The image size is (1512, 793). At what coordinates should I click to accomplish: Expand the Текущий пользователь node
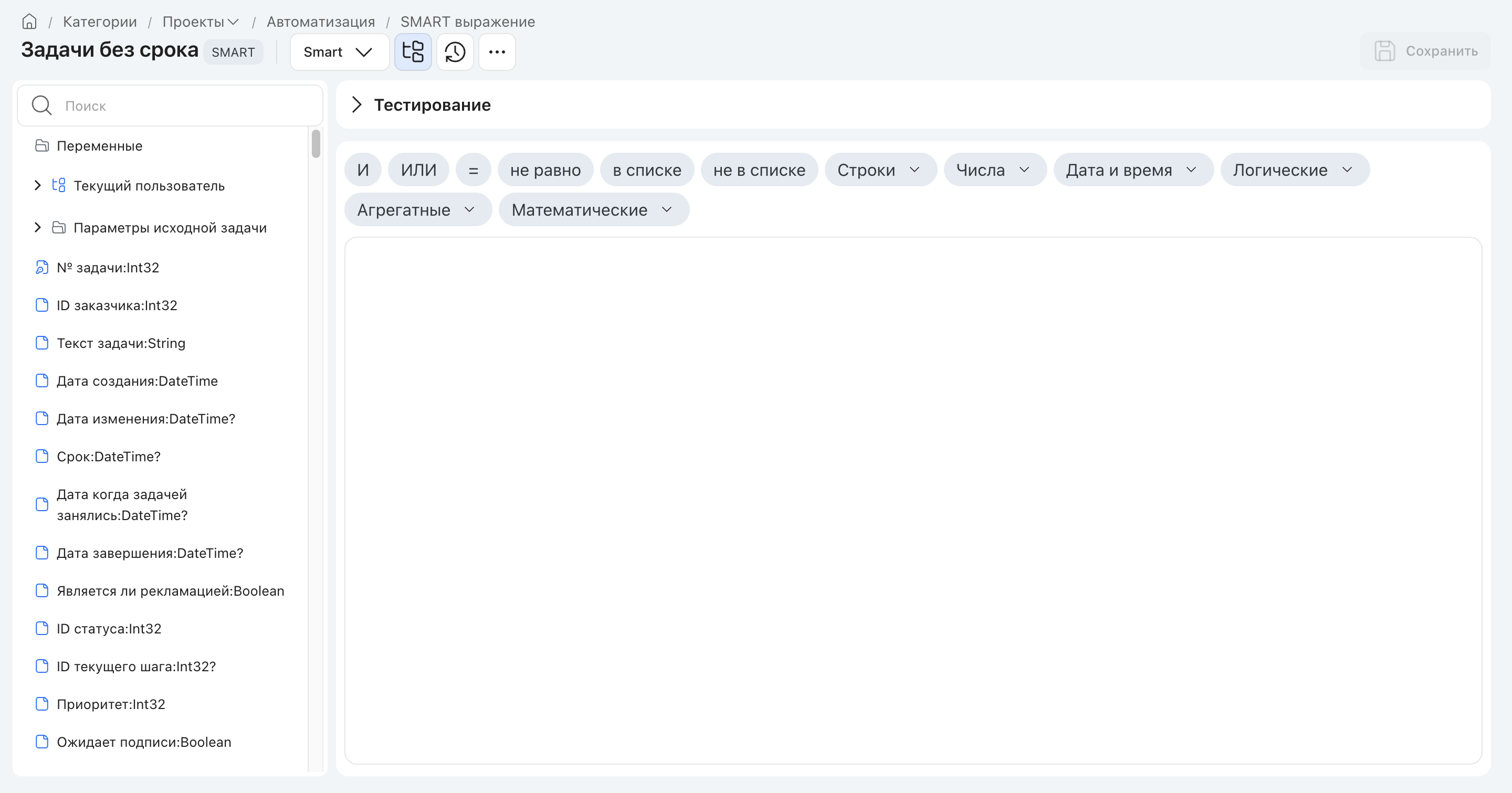(x=38, y=185)
